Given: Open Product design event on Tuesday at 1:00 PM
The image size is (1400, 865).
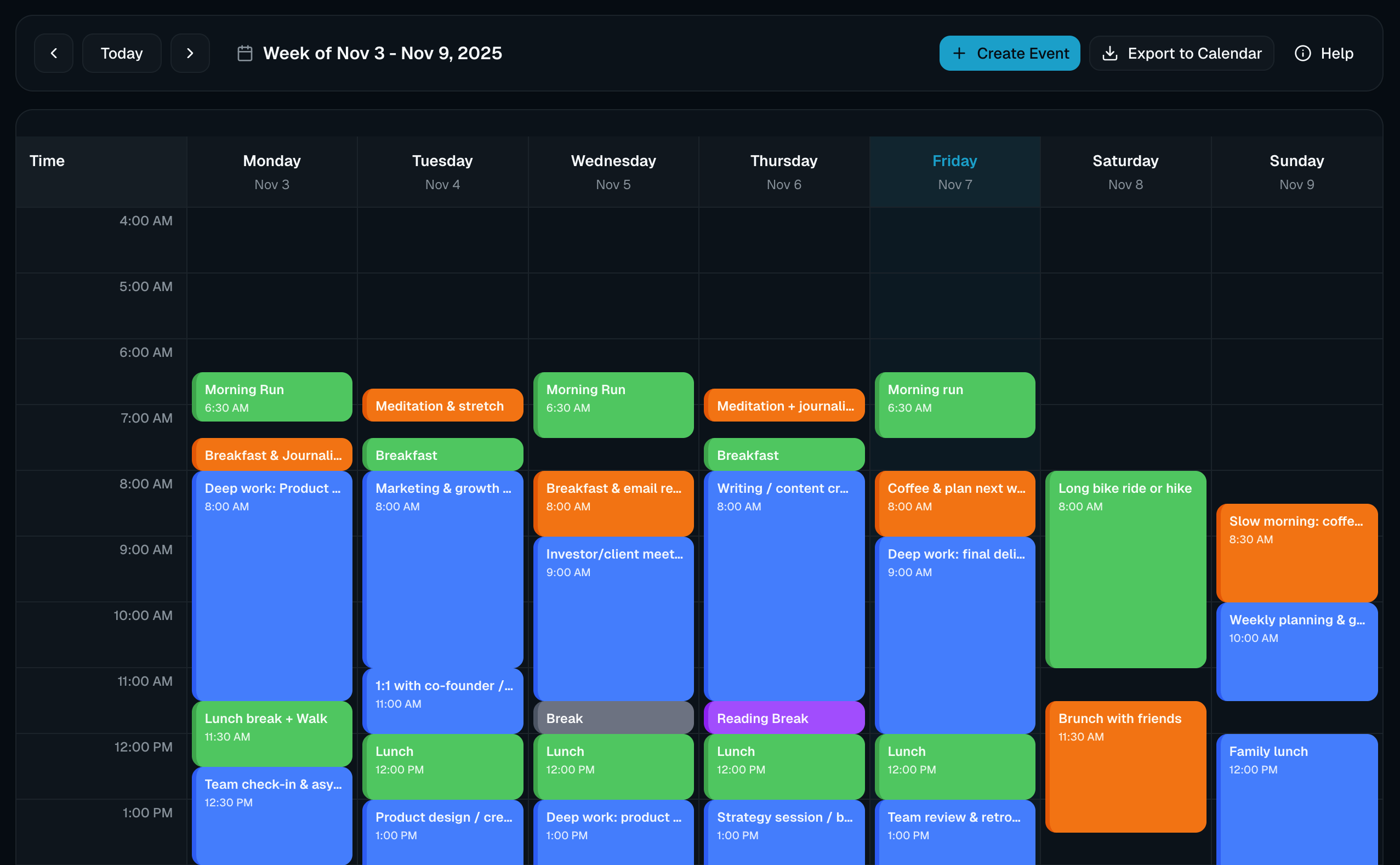Looking at the screenshot, I should click(443, 833).
